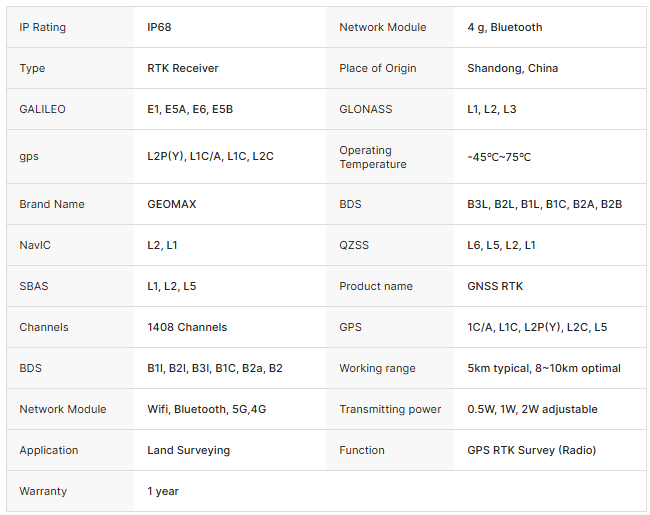Click the -45℃~75℃ temperature value
This screenshot has width=650, height=515.
(x=499, y=157)
